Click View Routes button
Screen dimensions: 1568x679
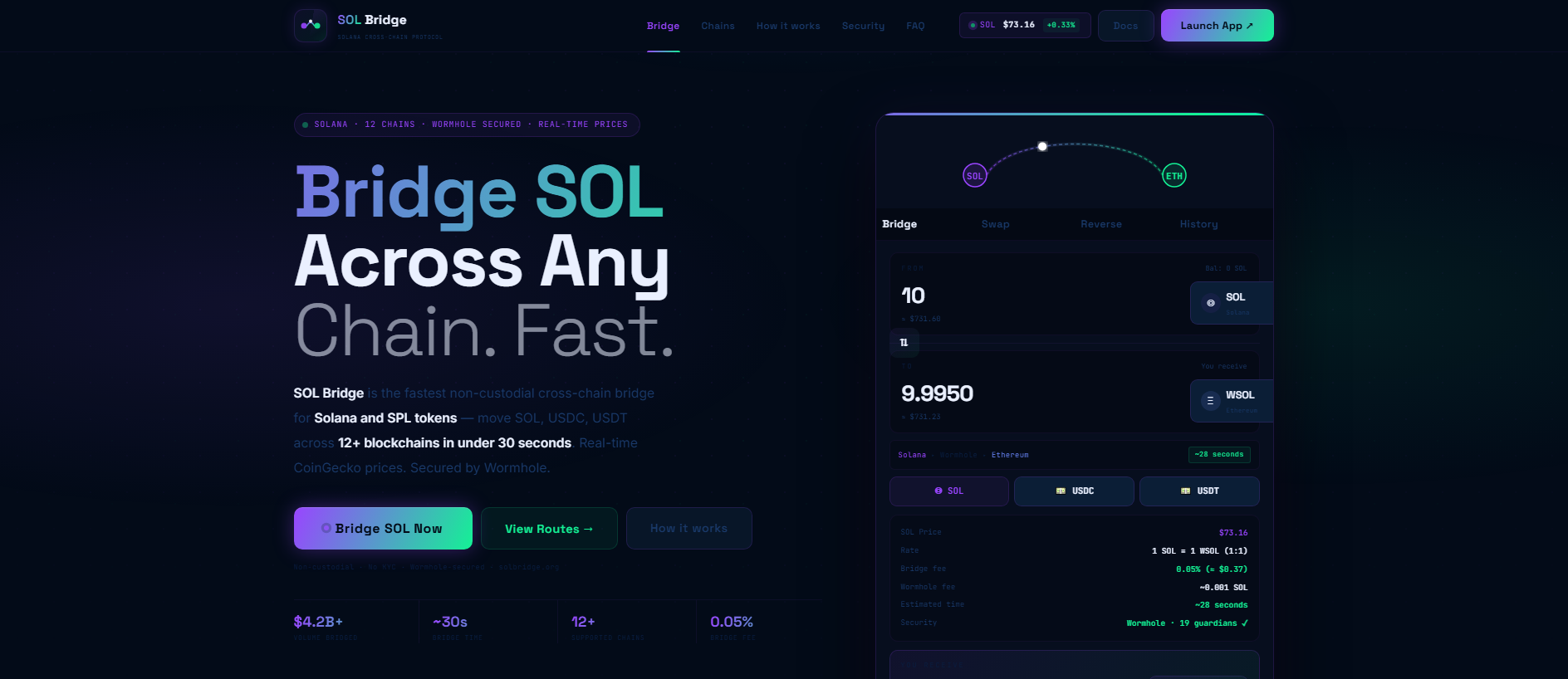point(549,529)
